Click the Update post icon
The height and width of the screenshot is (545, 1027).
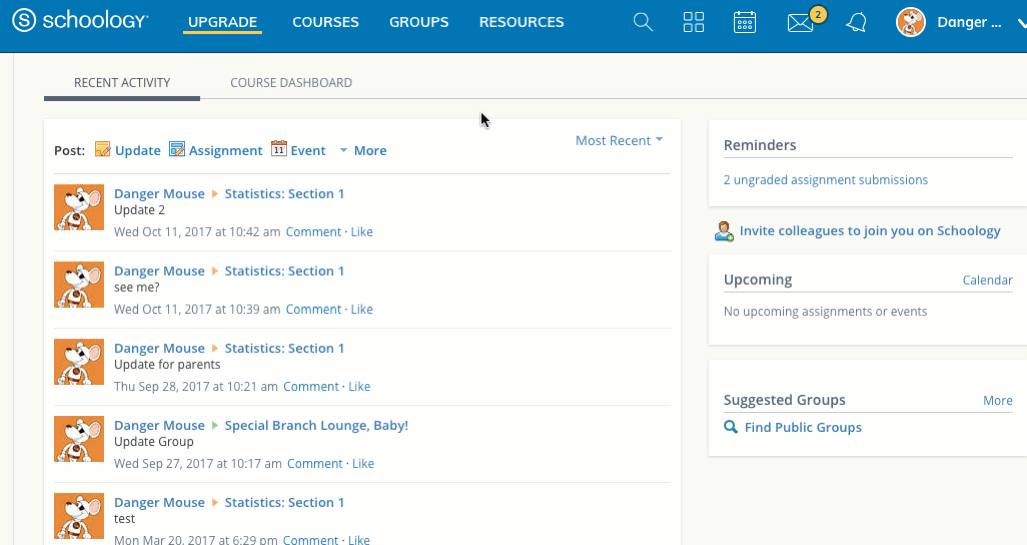[x=103, y=150]
